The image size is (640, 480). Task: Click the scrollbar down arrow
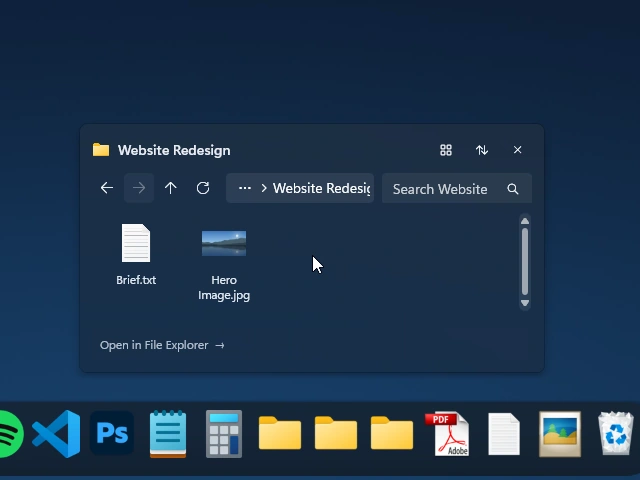pos(525,303)
